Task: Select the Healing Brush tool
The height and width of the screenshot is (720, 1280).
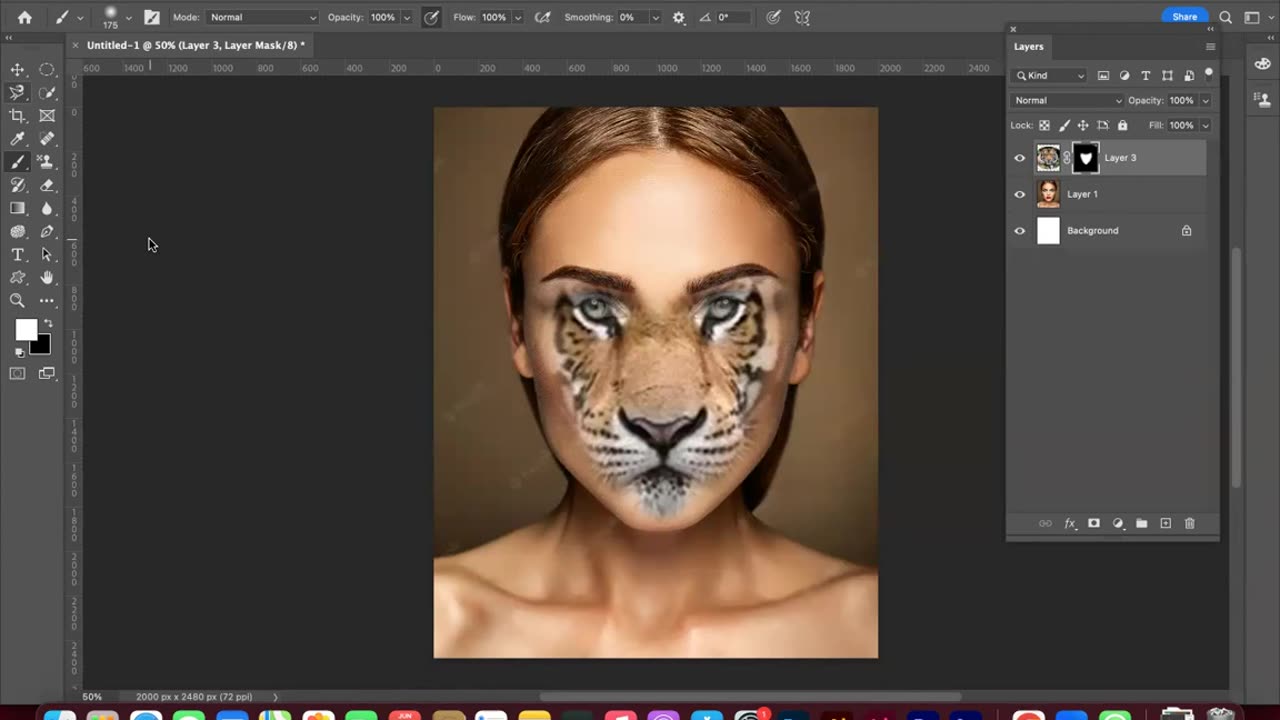Action: (47, 139)
